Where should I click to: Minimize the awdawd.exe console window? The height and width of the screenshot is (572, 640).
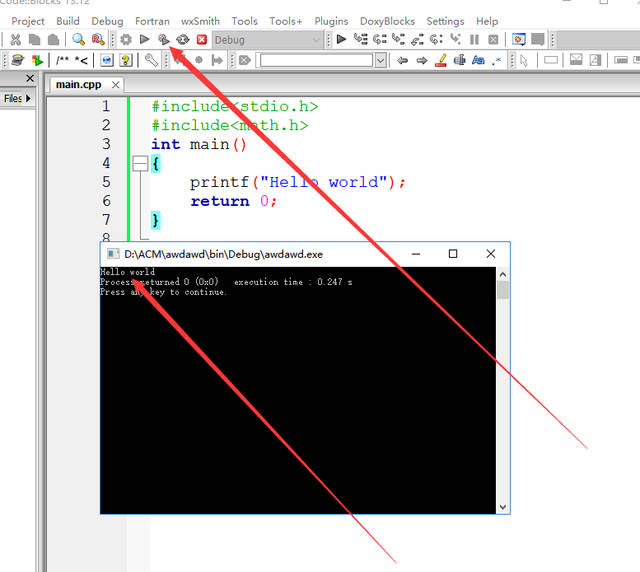[416, 254]
